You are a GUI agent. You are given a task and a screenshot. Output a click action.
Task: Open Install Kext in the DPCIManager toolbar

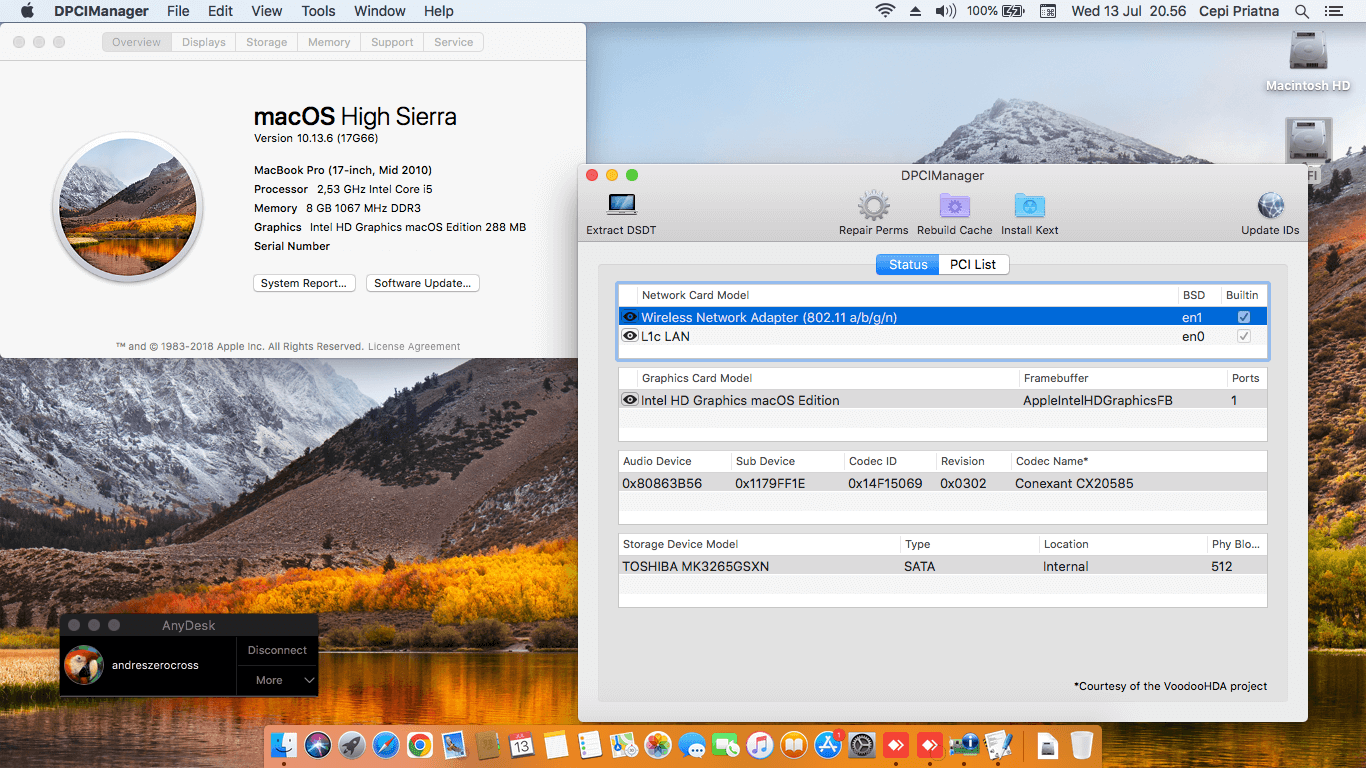(x=1029, y=206)
